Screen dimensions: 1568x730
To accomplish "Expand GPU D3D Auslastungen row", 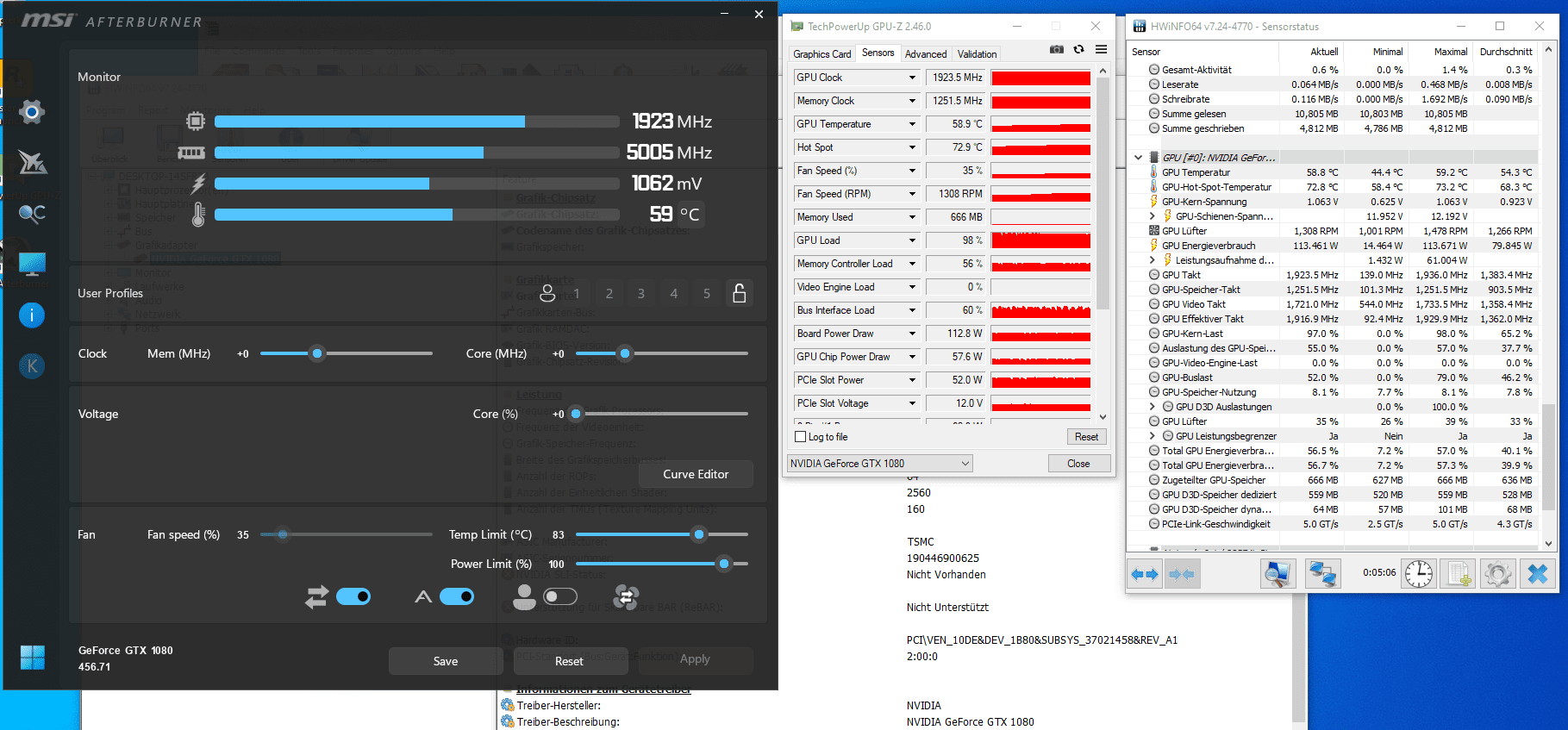I will [1153, 407].
